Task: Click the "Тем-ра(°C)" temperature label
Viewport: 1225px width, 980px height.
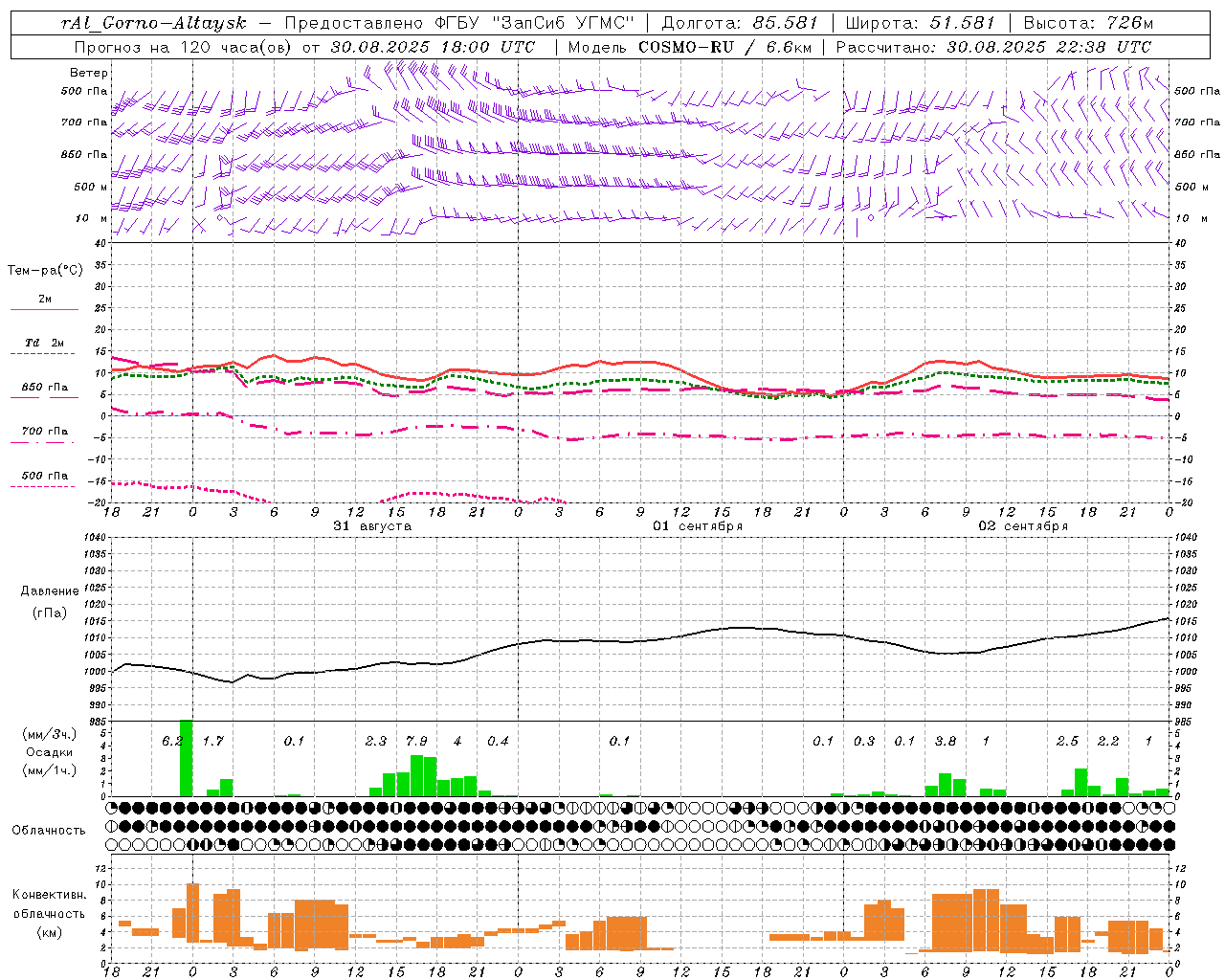Action: 45,271
